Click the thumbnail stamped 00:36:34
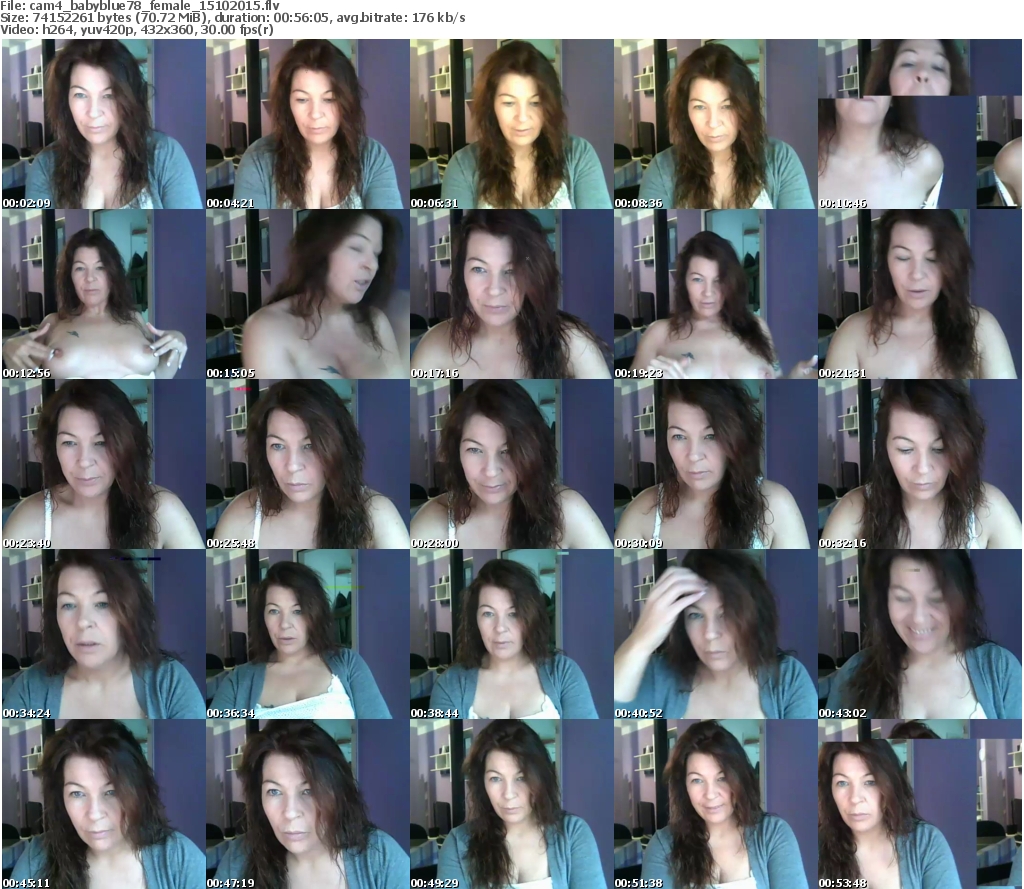This screenshot has height=889, width=1024. click(x=308, y=634)
